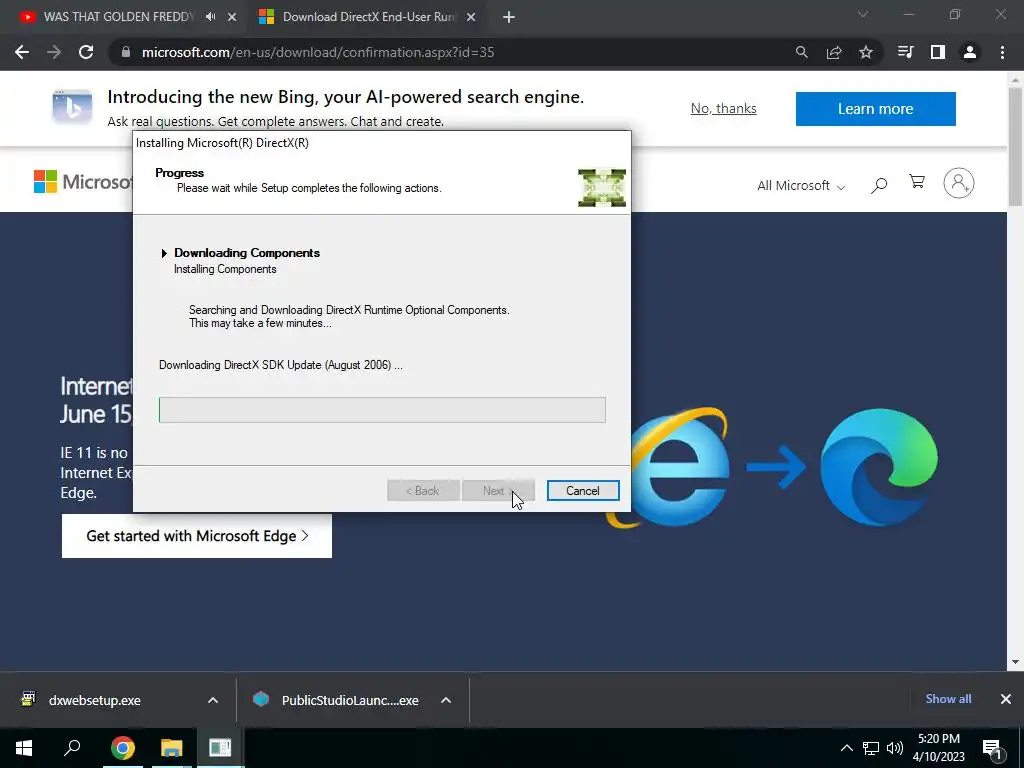This screenshot has width=1024, height=768.
Task: Click the address bar URL field
Action: click(x=451, y=52)
